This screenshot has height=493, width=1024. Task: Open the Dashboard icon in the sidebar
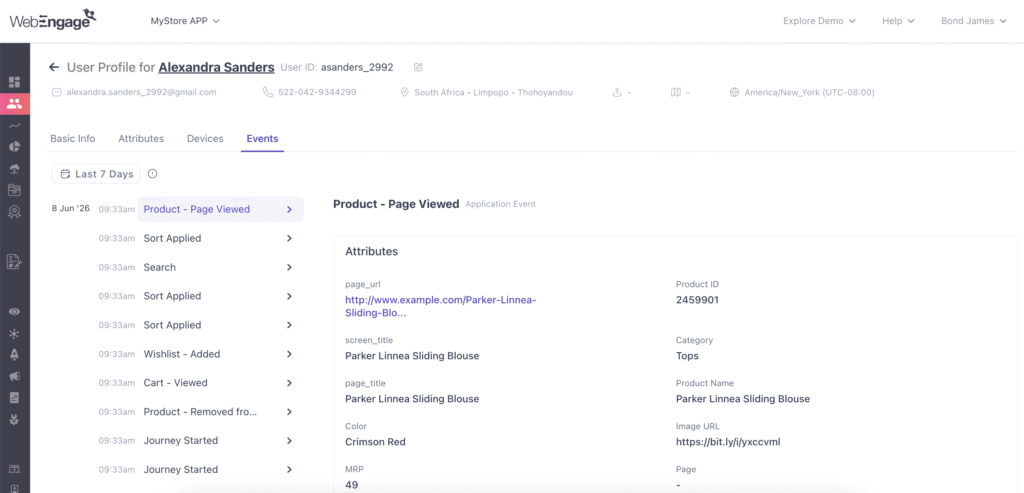(14, 82)
